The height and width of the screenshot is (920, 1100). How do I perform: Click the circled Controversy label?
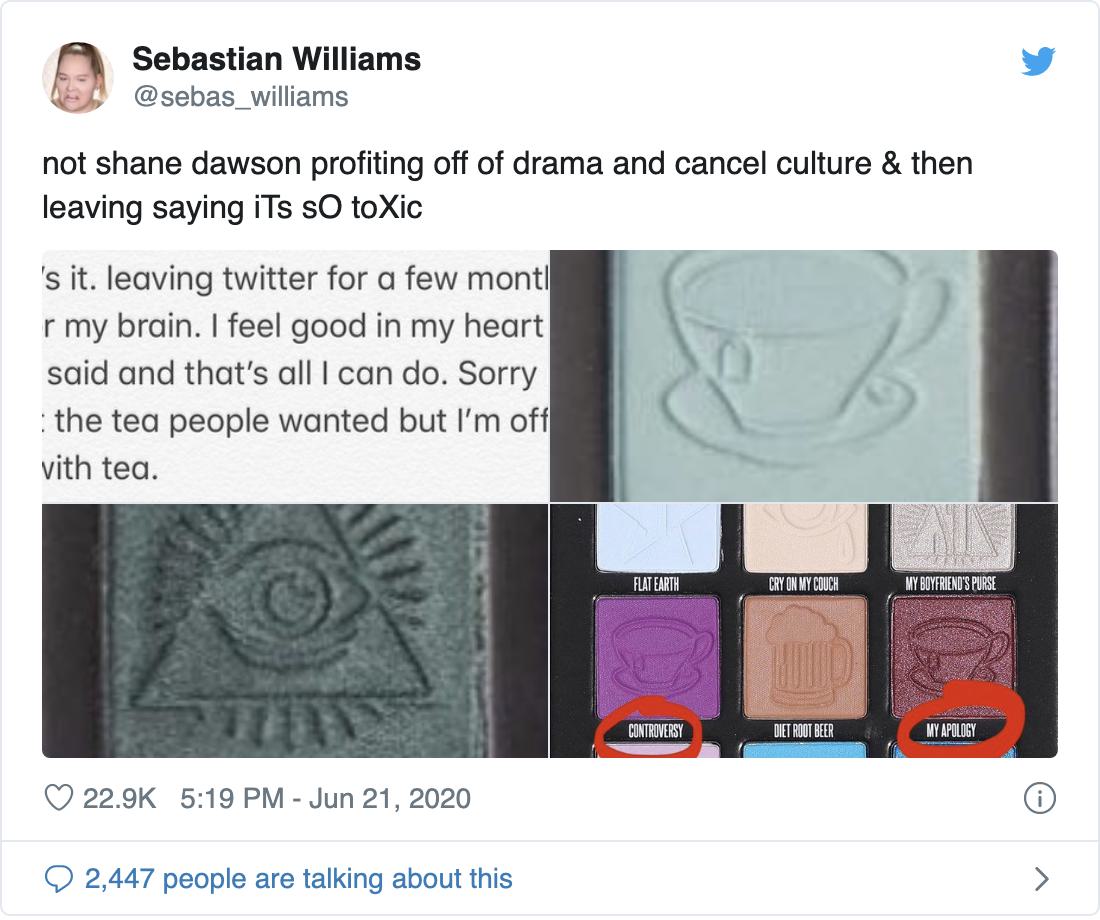(655, 731)
